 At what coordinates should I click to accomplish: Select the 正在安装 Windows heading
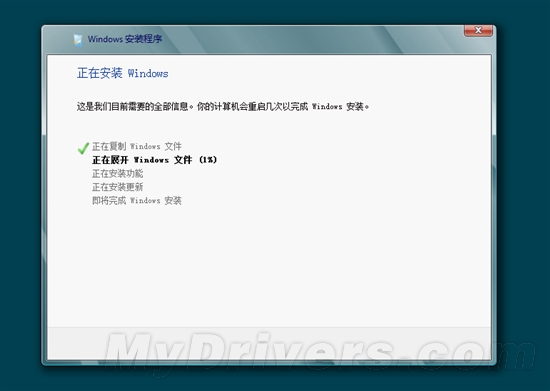pyautogui.click(x=122, y=73)
